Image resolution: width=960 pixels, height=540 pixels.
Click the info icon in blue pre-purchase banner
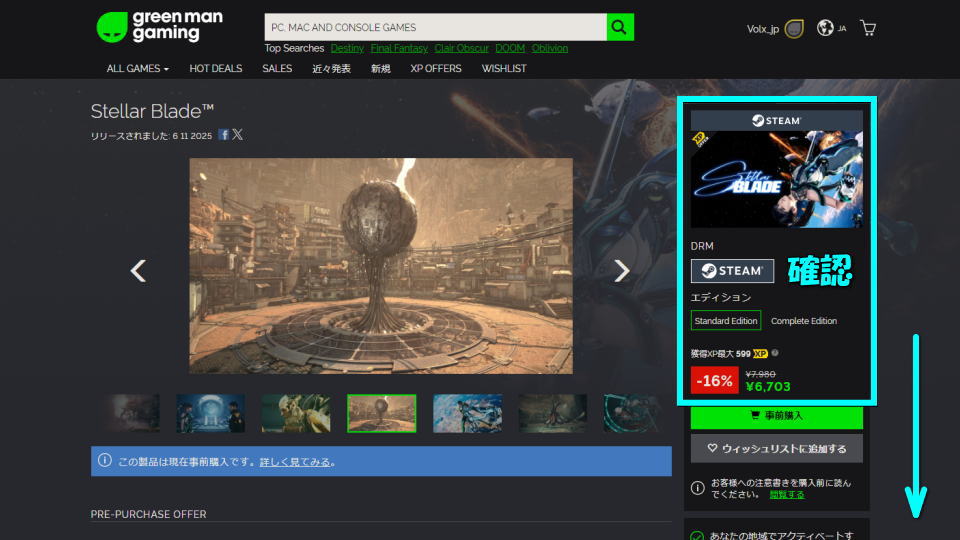[105, 460]
